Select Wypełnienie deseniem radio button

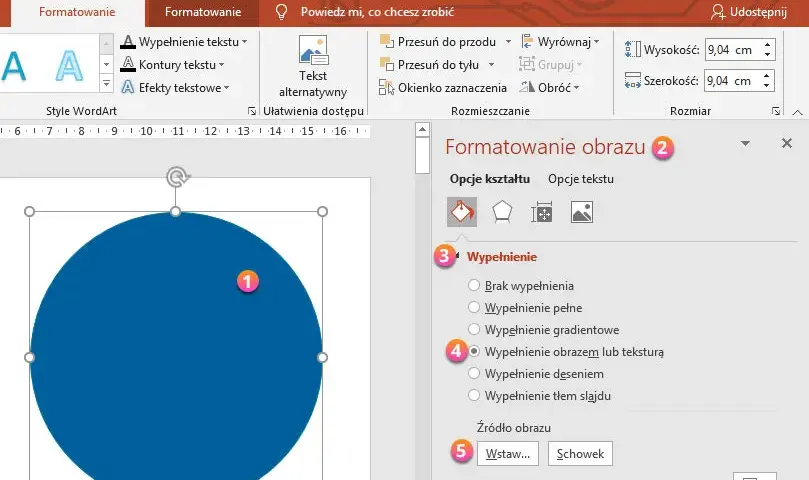pyautogui.click(x=474, y=373)
